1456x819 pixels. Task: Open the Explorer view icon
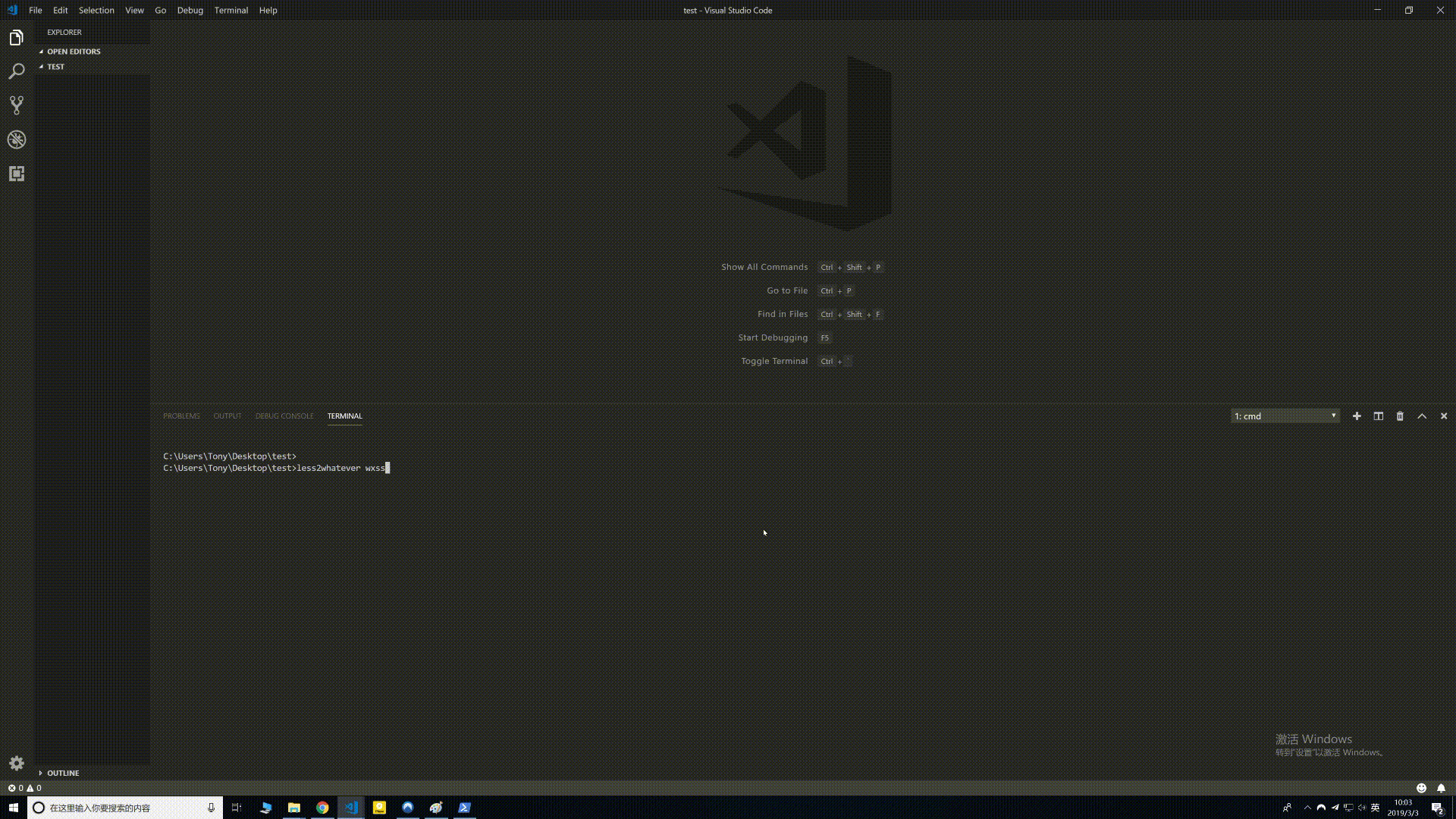17,38
